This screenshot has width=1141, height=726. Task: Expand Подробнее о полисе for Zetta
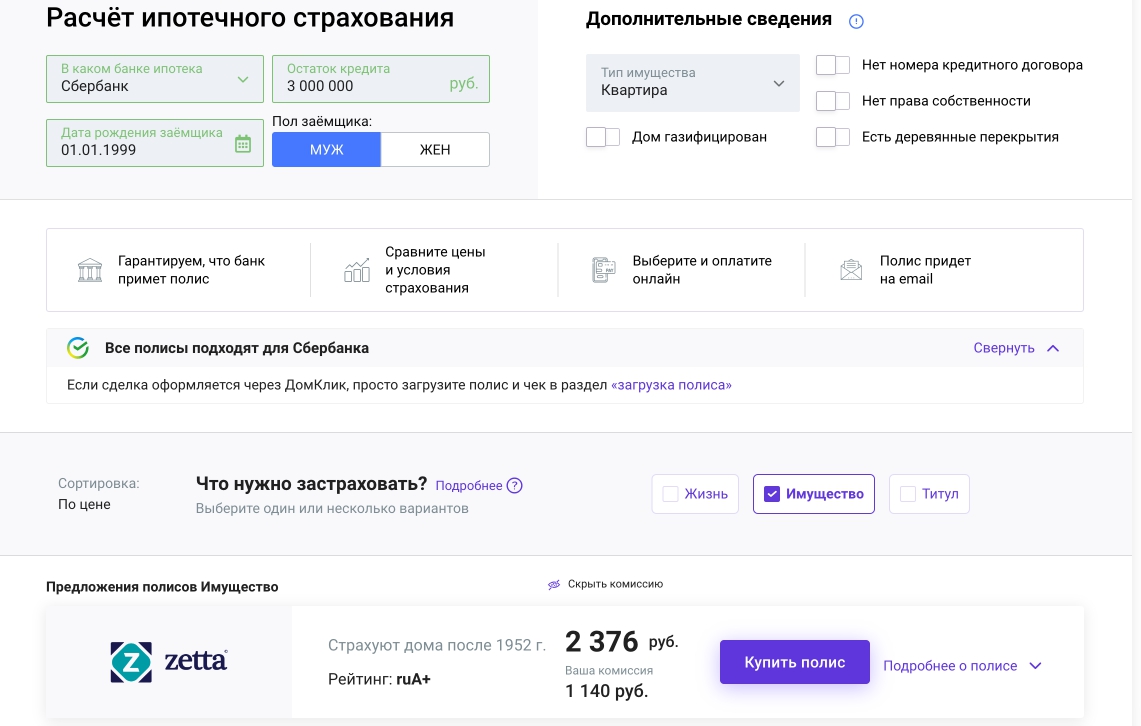(962, 666)
